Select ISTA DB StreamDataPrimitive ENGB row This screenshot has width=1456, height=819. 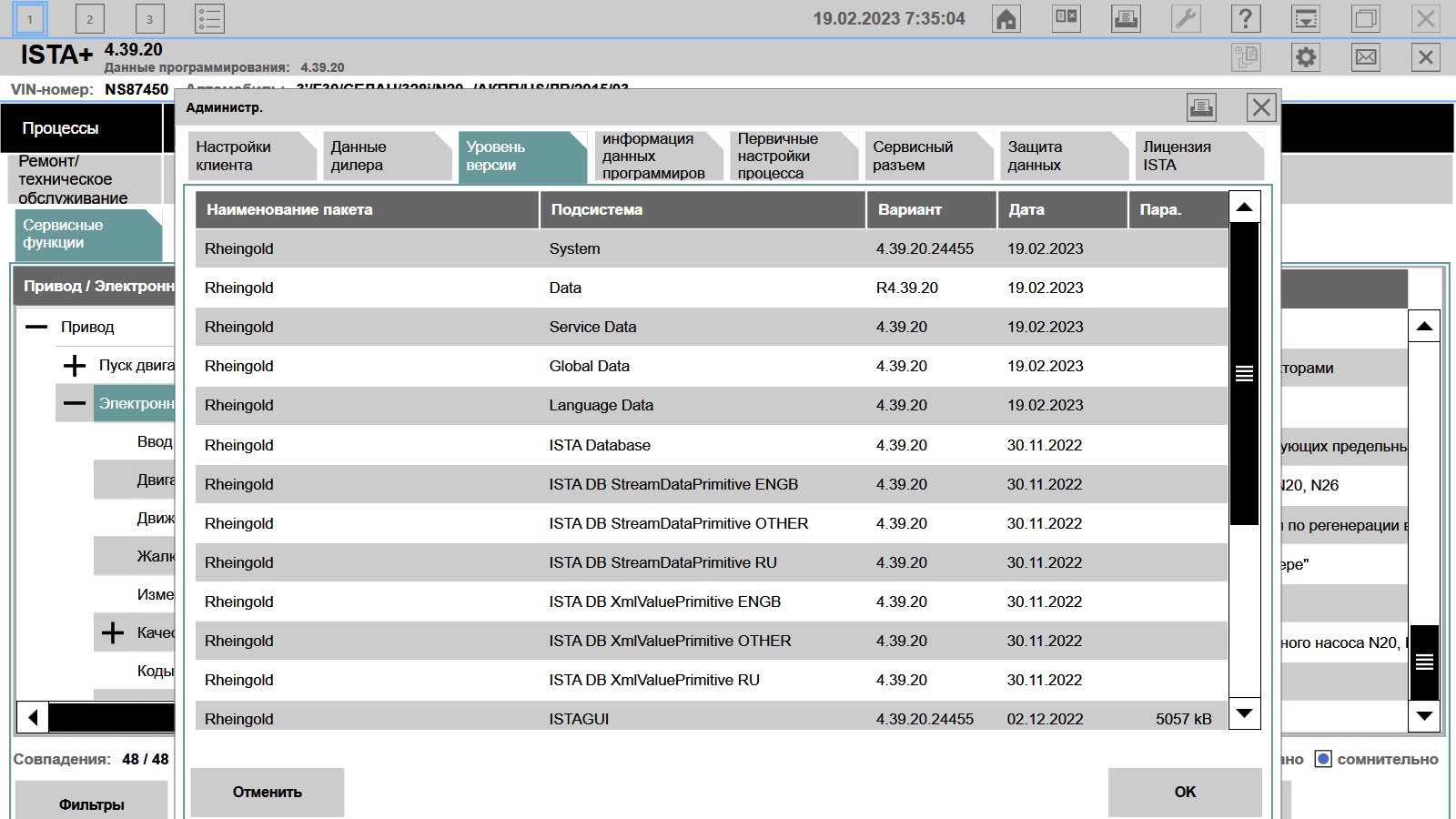[712, 484]
